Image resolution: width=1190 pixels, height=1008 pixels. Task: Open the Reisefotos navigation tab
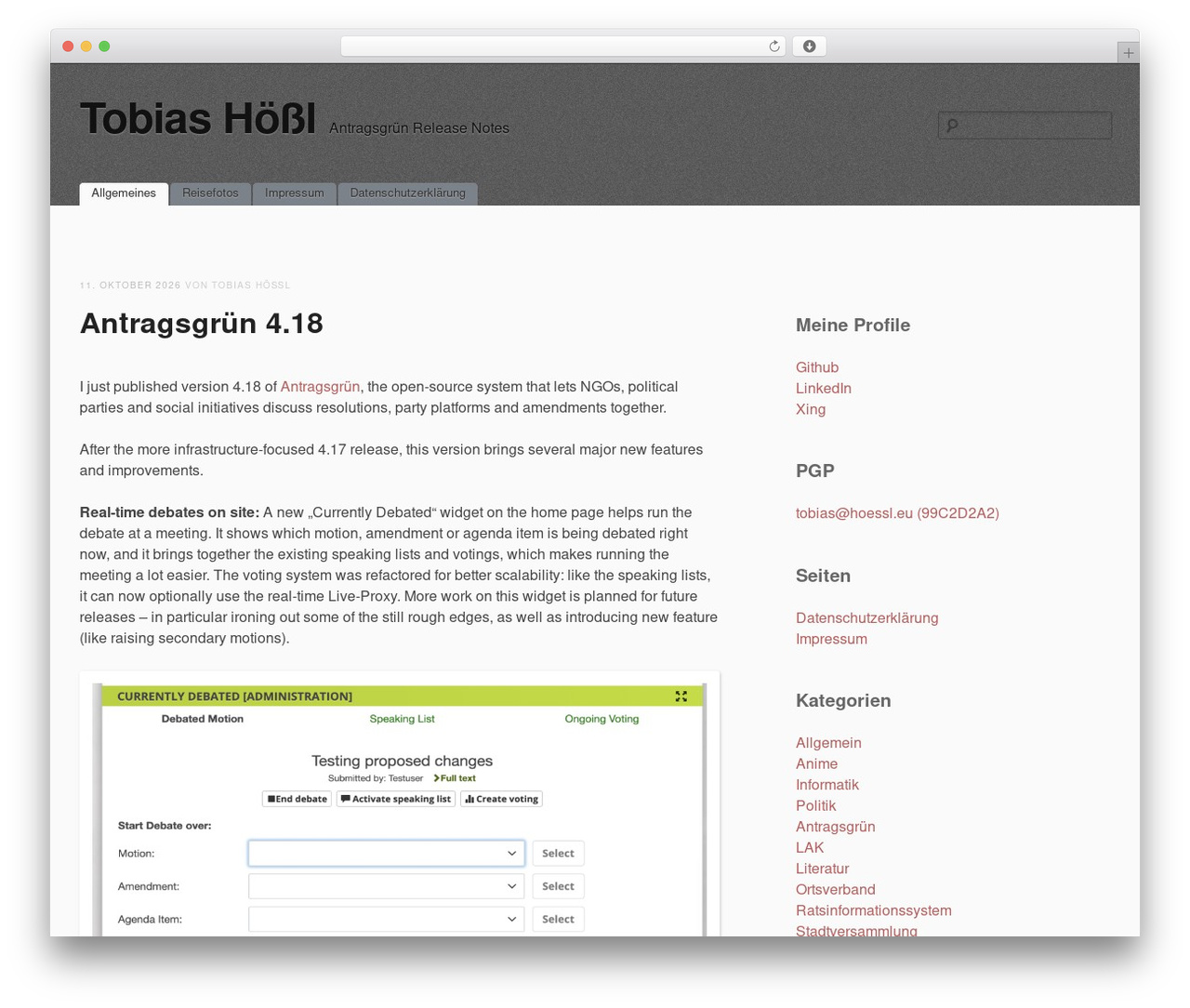coord(210,193)
